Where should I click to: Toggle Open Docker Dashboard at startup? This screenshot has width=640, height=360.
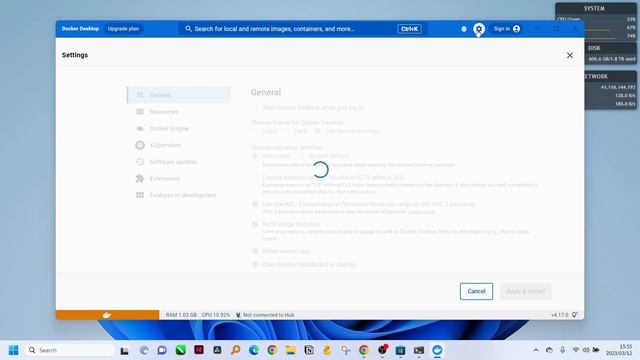(x=255, y=265)
